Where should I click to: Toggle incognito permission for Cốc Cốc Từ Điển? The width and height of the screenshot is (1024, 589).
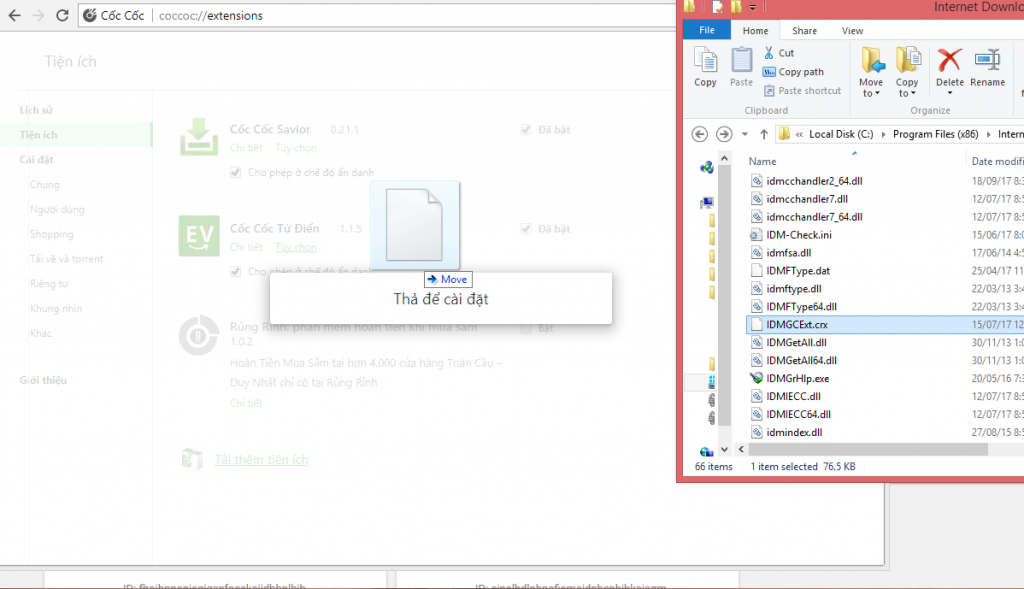coord(235,272)
